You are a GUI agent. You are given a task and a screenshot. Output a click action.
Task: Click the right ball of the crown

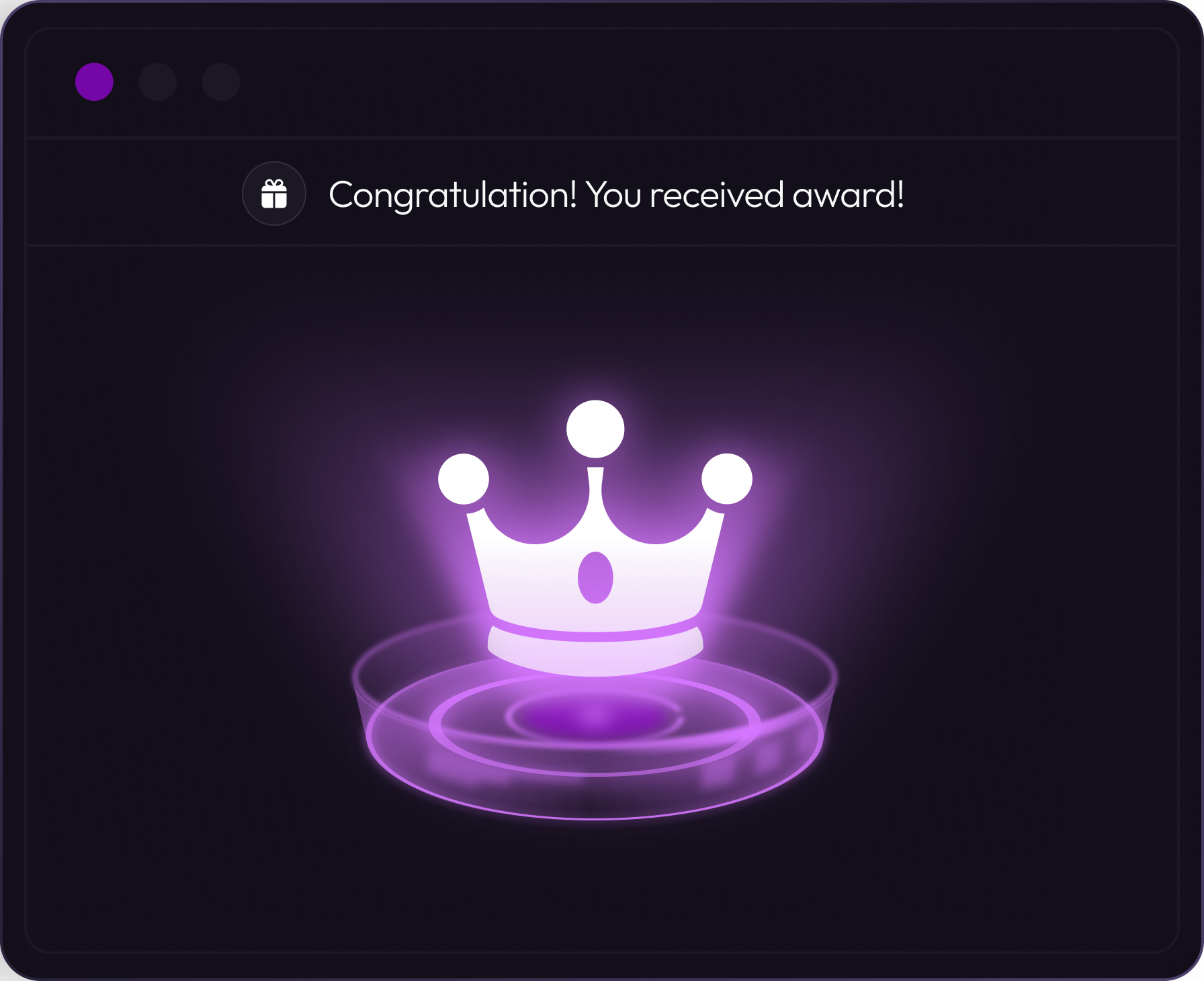[727, 478]
